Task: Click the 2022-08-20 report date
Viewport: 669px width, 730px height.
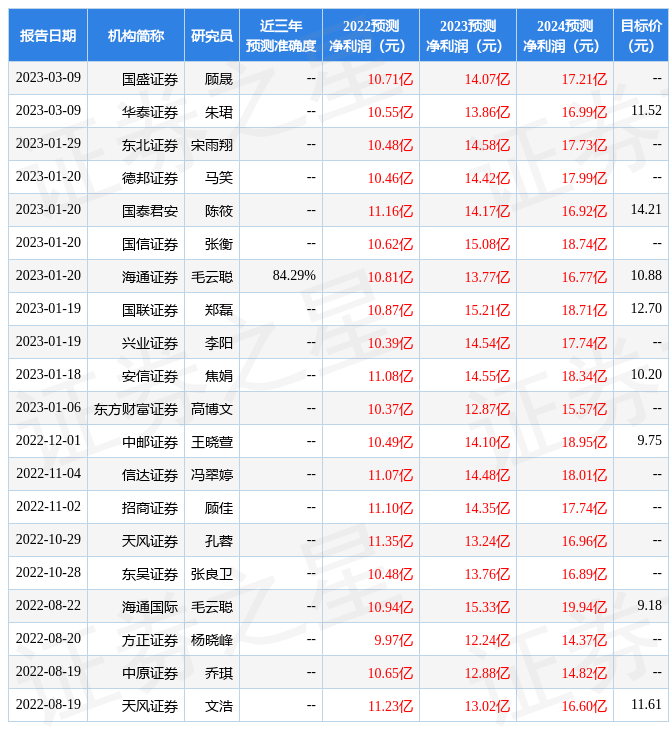Action: [48, 639]
